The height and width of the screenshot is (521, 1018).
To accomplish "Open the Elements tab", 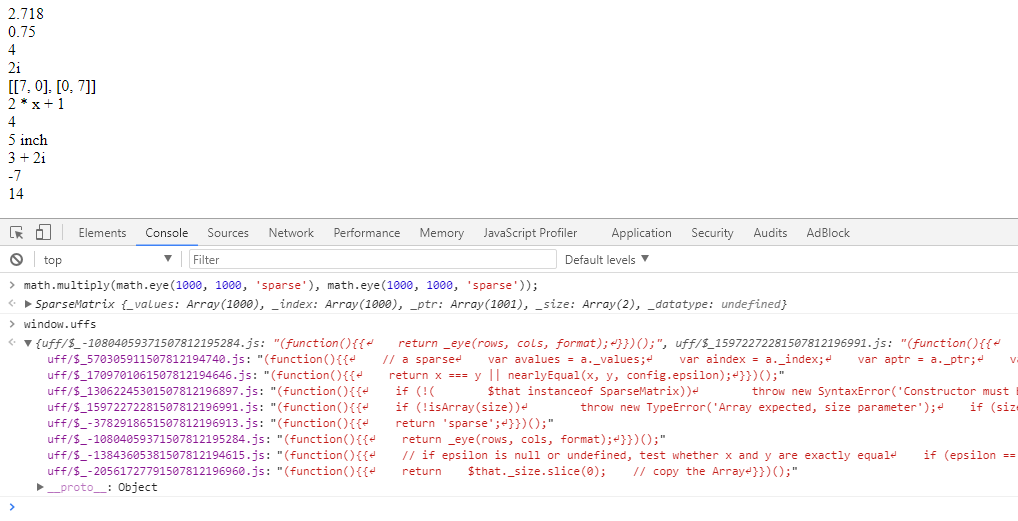I will click(102, 233).
